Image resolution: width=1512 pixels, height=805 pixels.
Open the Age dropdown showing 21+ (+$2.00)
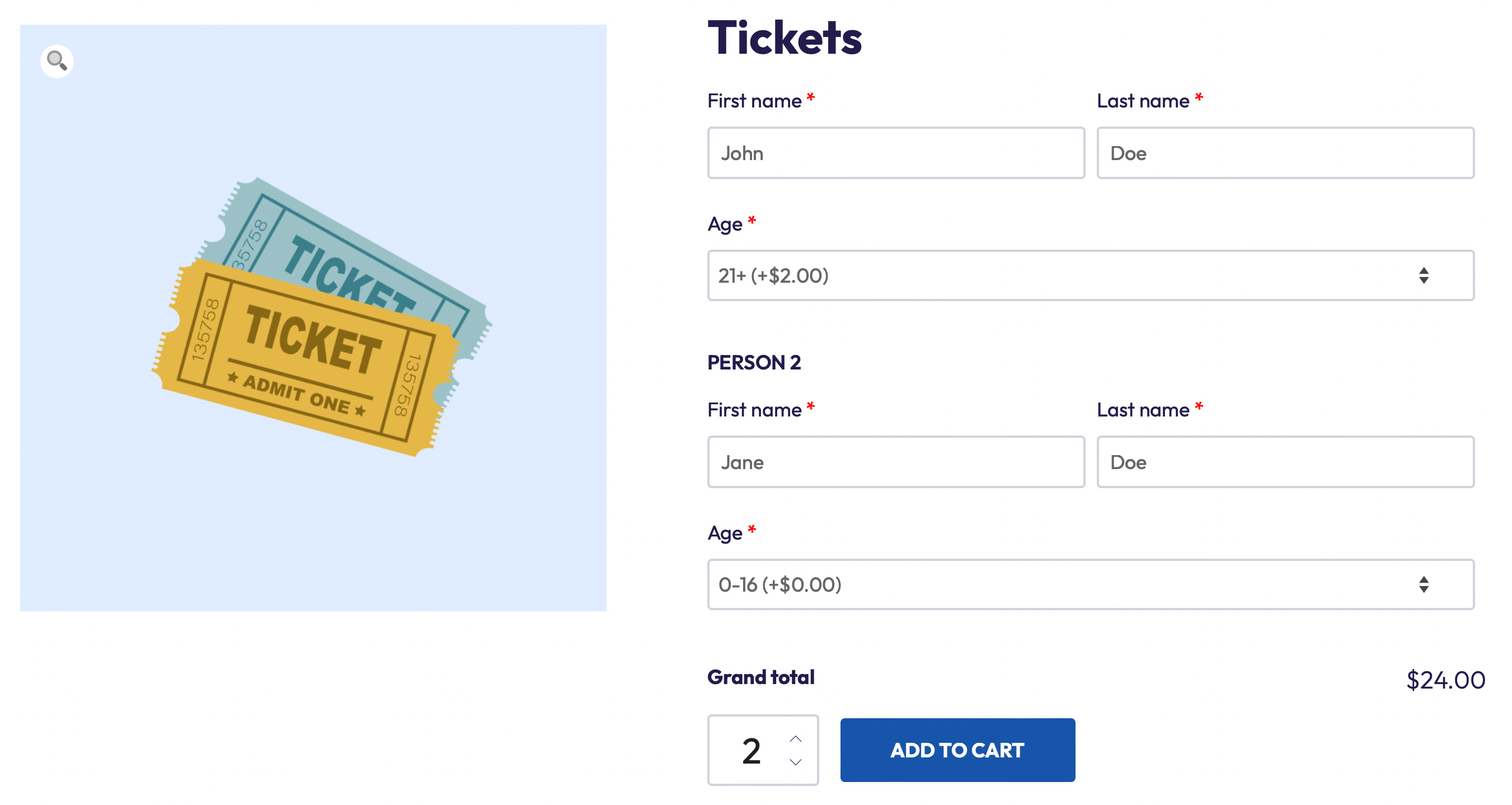tap(1090, 275)
